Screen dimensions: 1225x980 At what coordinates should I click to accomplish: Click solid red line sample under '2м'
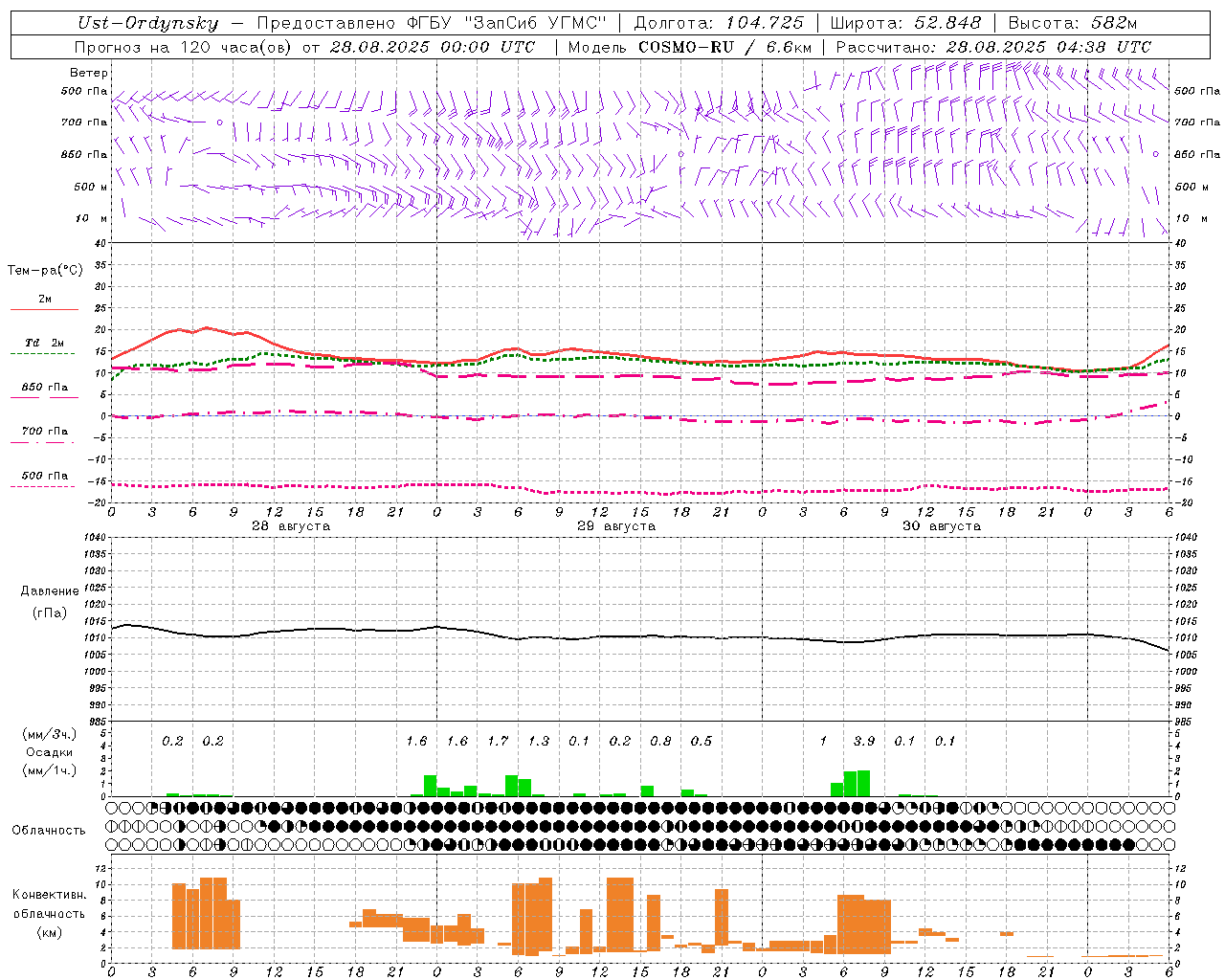pyautogui.click(x=44, y=310)
